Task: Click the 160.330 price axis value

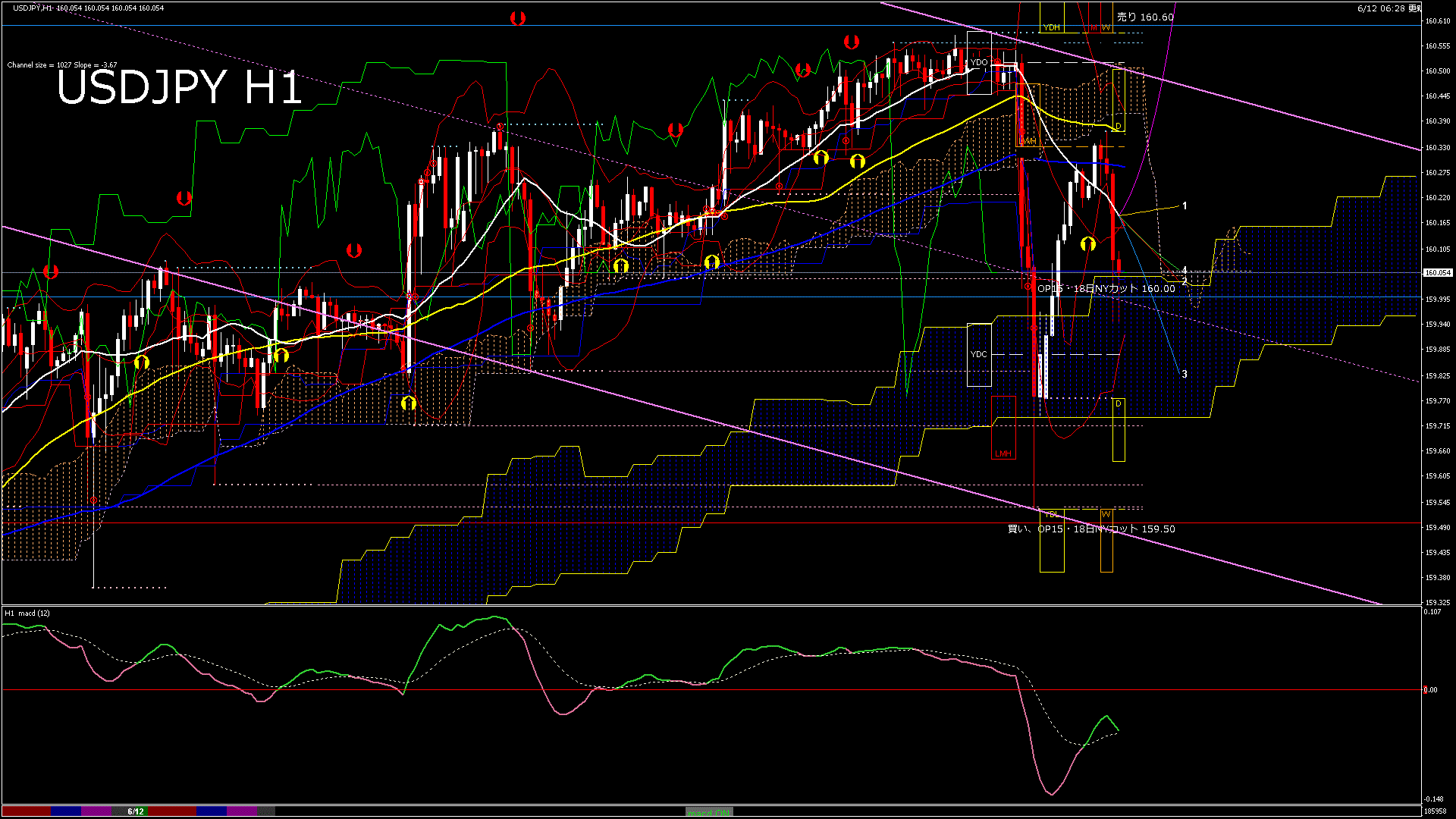Action: 1438,148
